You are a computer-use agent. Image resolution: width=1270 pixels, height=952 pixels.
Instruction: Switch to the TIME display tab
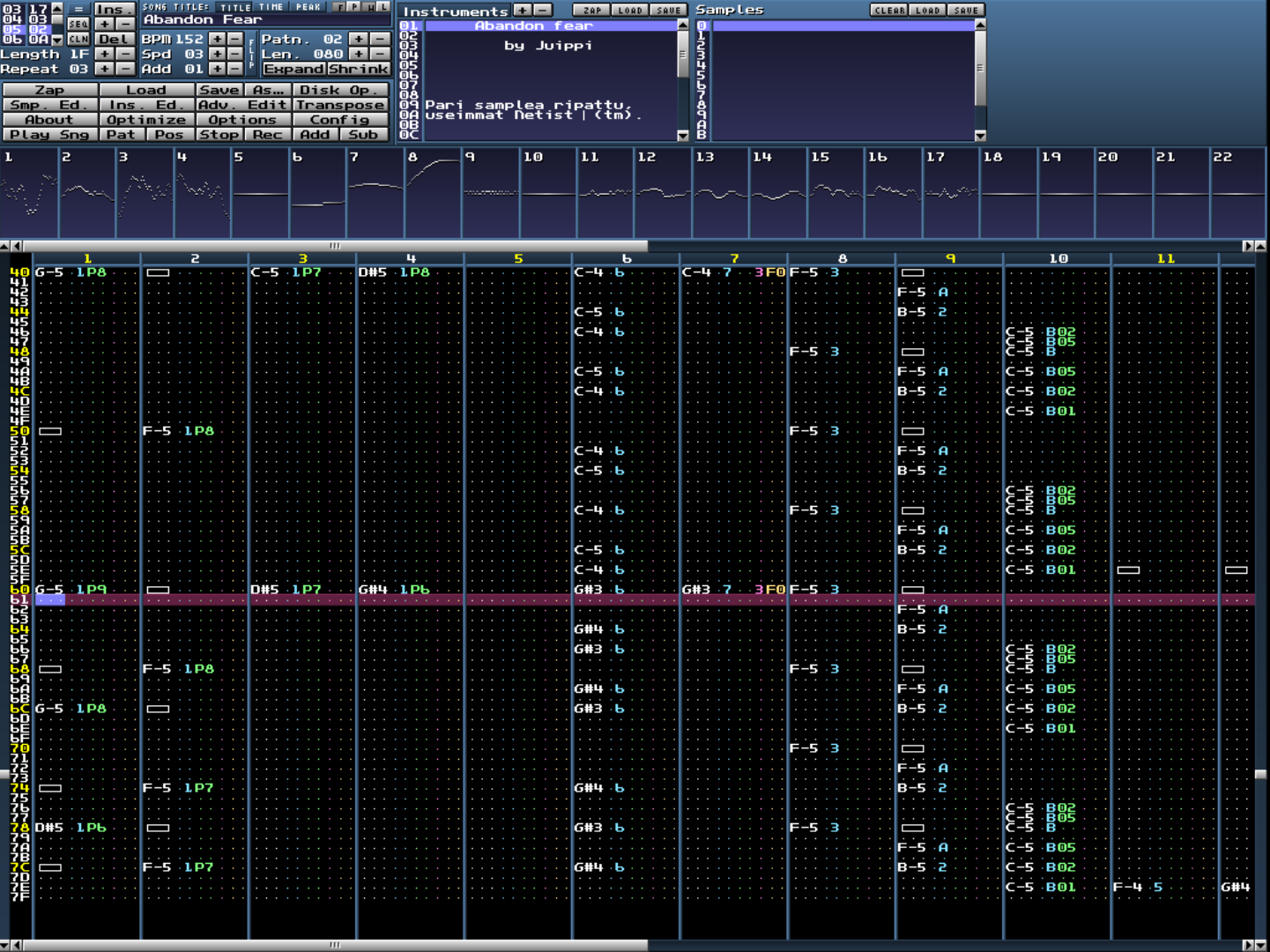271,7
